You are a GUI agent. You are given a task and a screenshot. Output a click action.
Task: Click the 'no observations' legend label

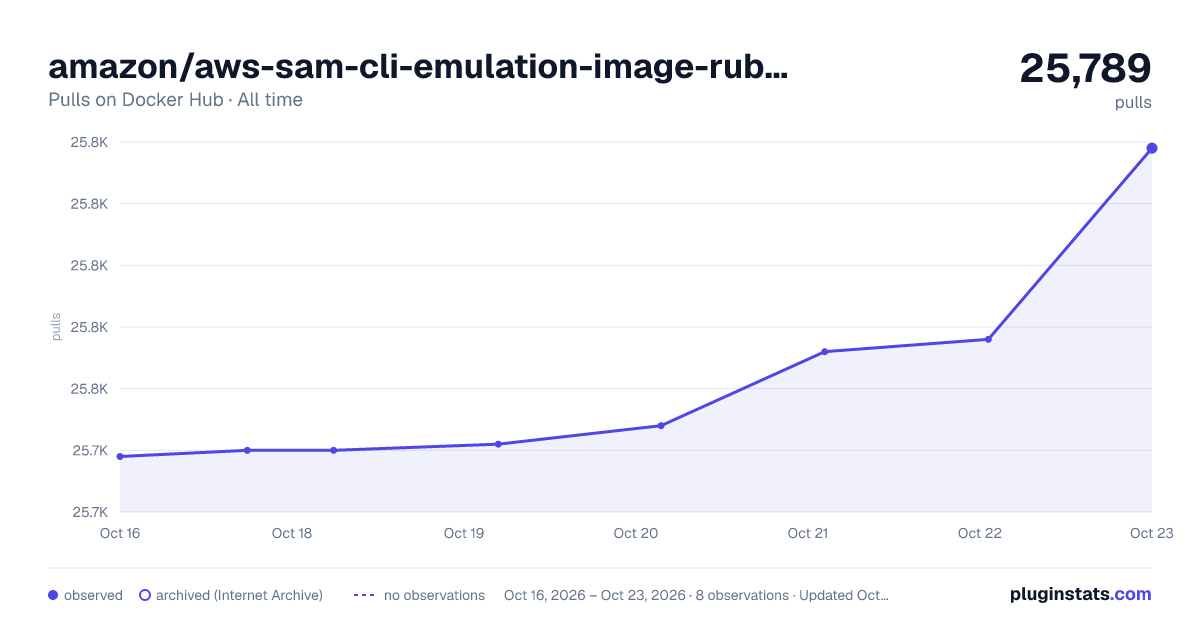pyautogui.click(x=434, y=595)
